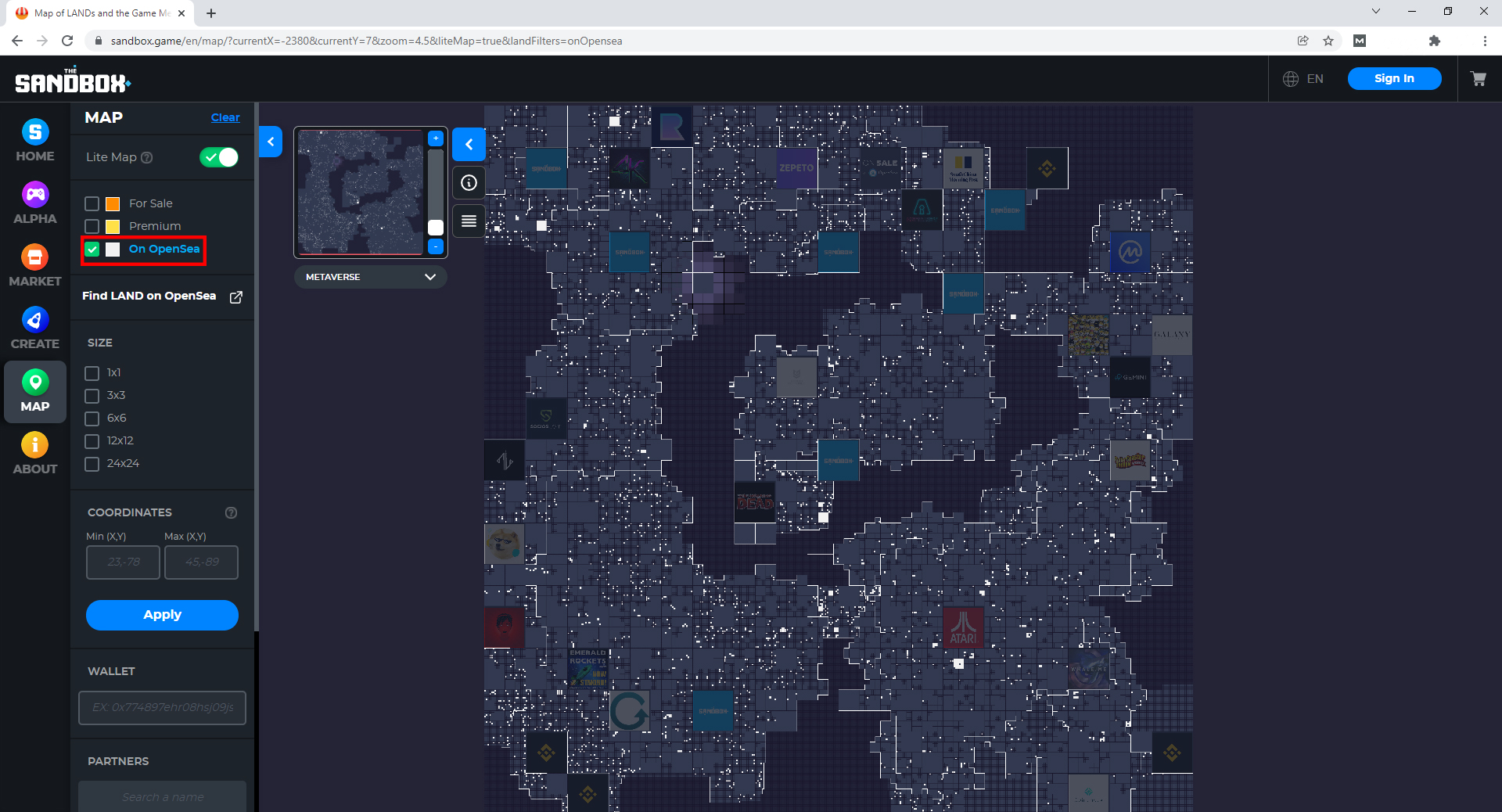Screen dimensions: 1502x812
Task: Click the Min (X,Y) coordinate field
Action: 123,562
